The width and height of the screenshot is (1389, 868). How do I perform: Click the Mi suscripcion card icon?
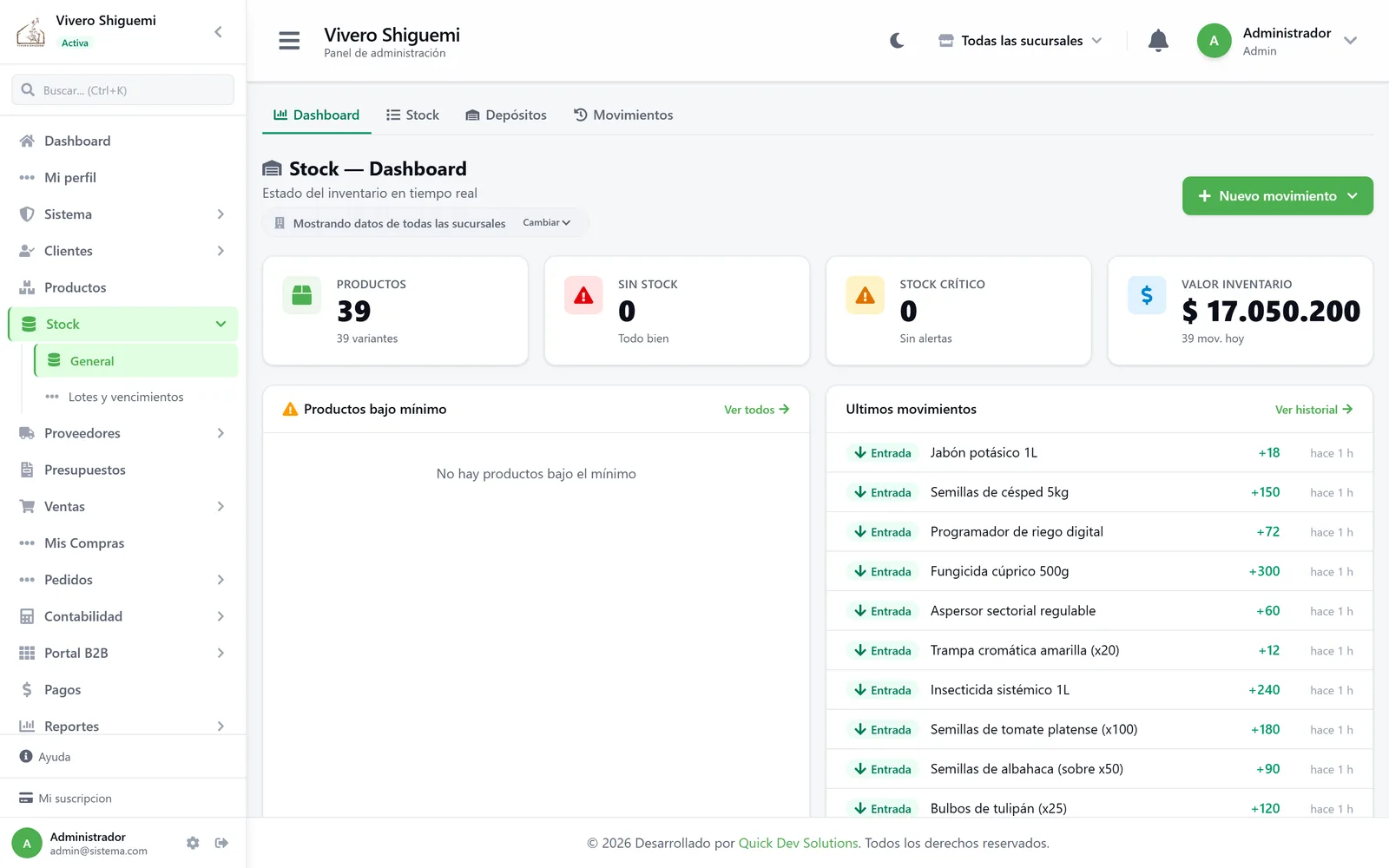pyautogui.click(x=26, y=798)
